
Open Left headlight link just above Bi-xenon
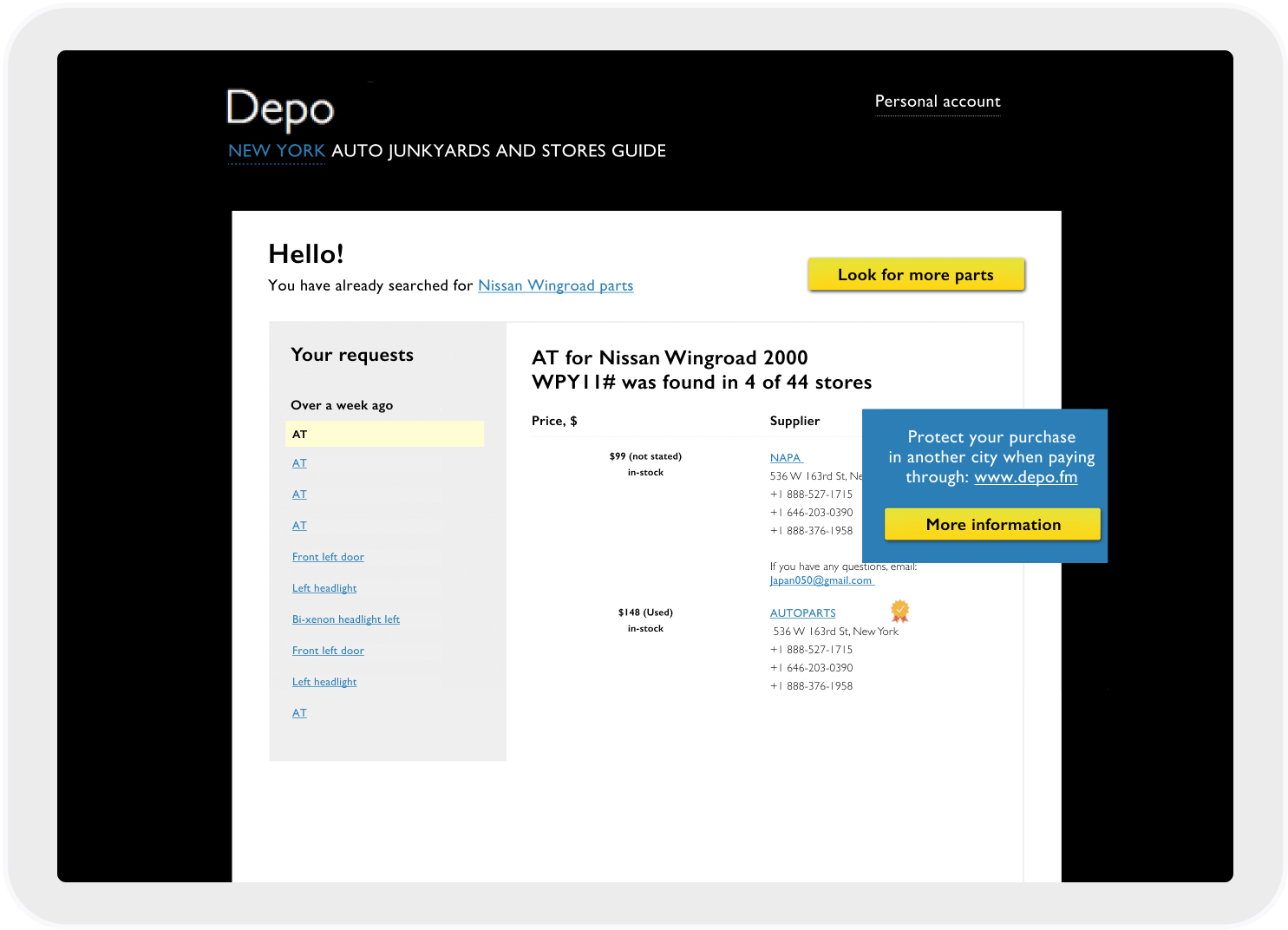pos(324,588)
